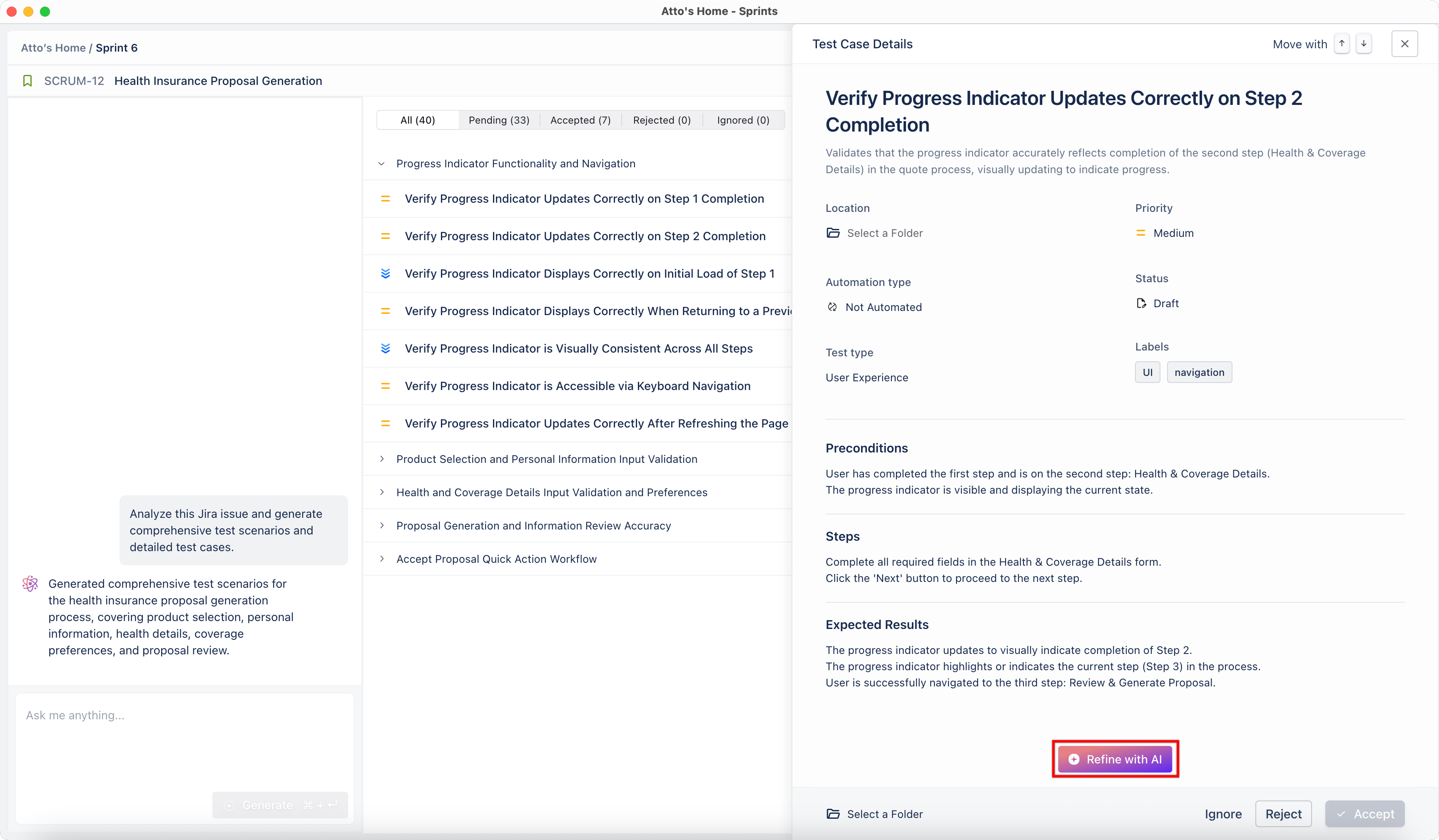Select the navigation label tag
The height and width of the screenshot is (840, 1439).
(1199, 372)
